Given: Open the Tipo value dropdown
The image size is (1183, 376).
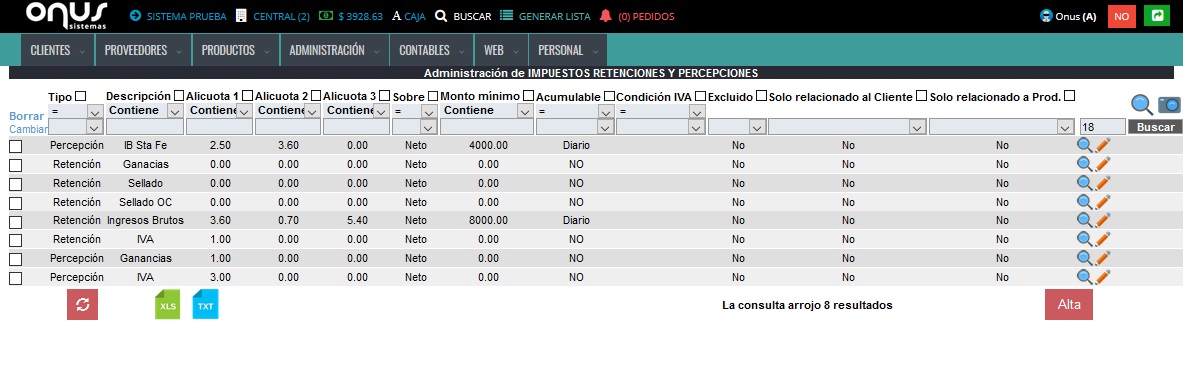Looking at the screenshot, I should (75, 127).
